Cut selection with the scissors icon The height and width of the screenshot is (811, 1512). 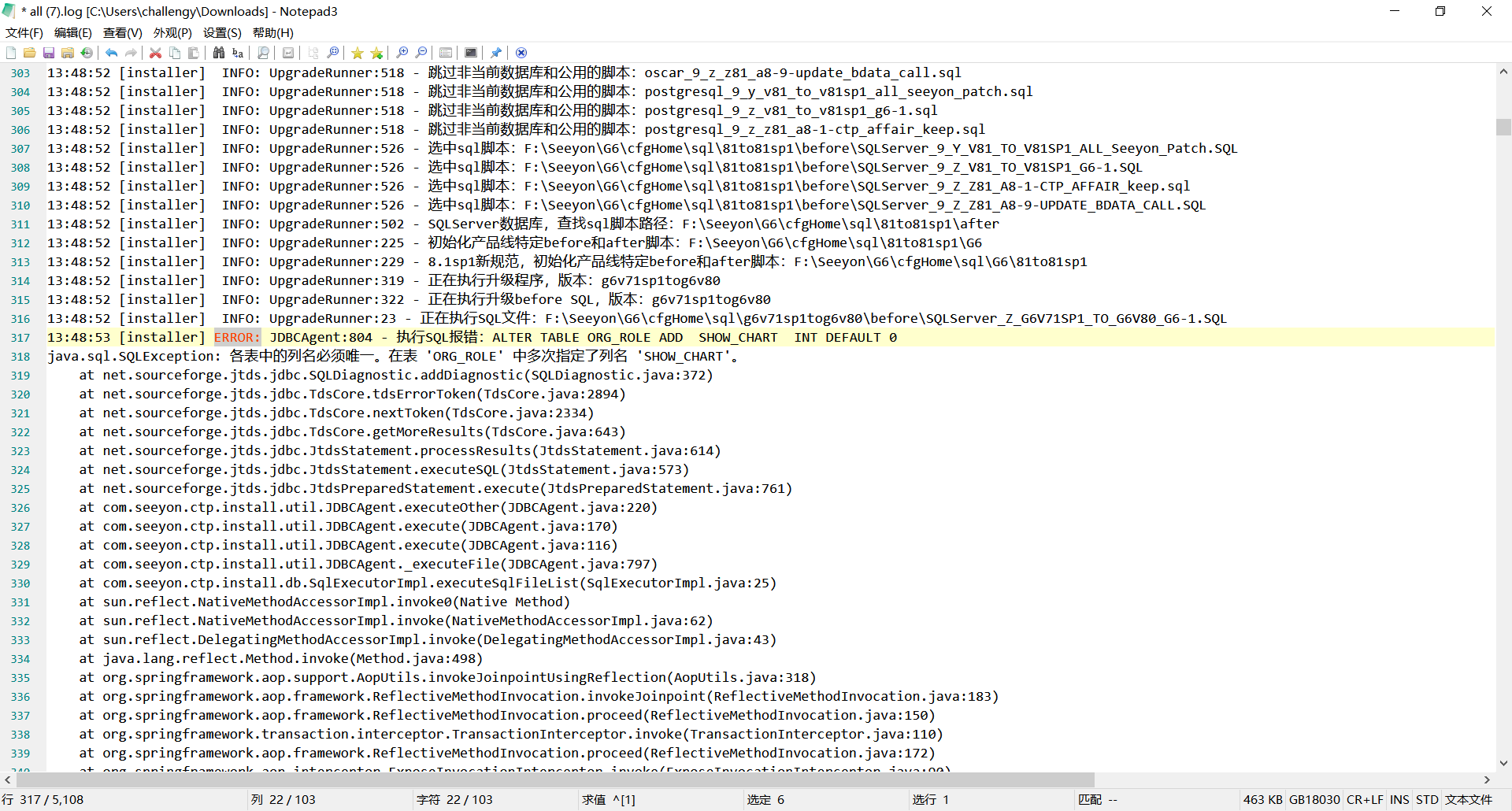coord(156,53)
